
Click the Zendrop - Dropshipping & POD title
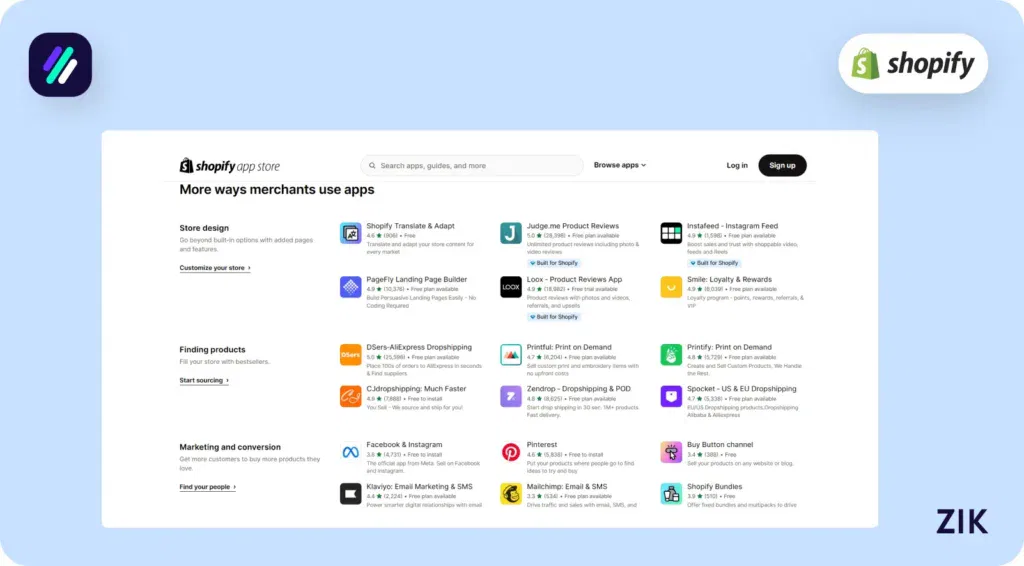point(579,389)
